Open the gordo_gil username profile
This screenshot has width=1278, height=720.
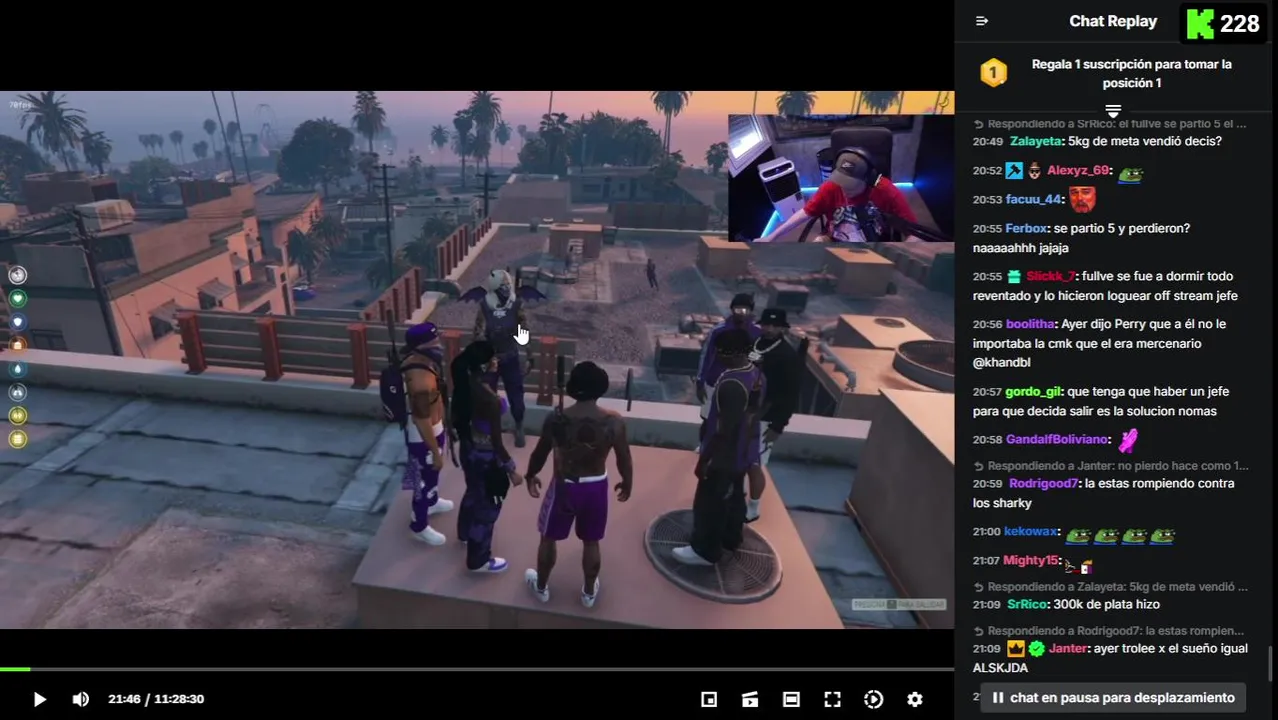(x=1033, y=392)
